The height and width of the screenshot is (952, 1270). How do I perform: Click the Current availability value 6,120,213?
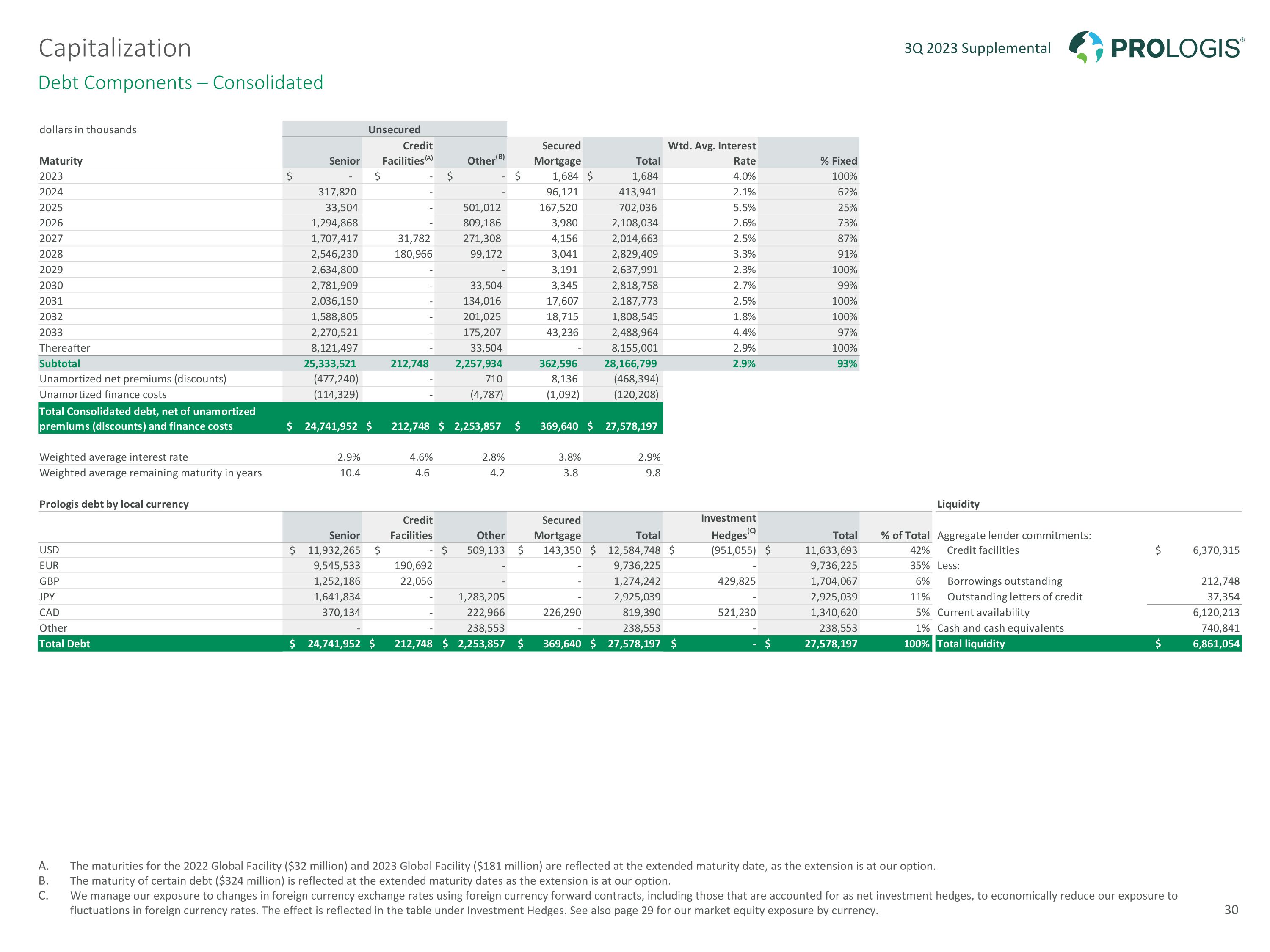(x=1215, y=612)
